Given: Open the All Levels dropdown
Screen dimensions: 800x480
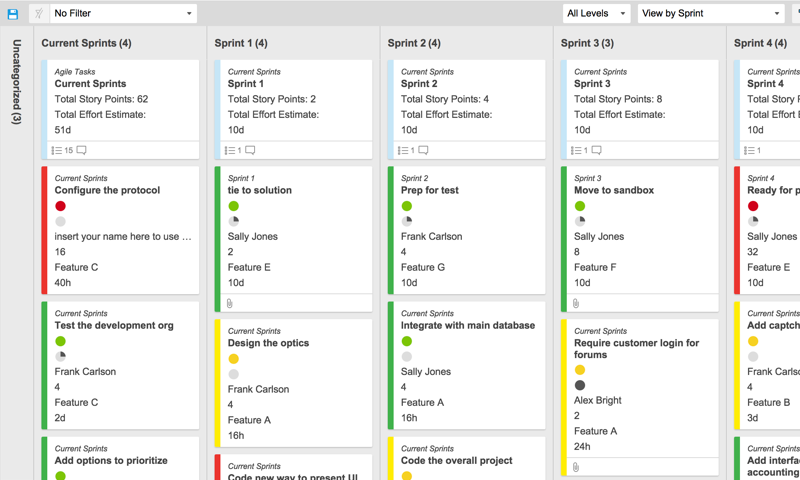Looking at the screenshot, I should click(x=596, y=14).
